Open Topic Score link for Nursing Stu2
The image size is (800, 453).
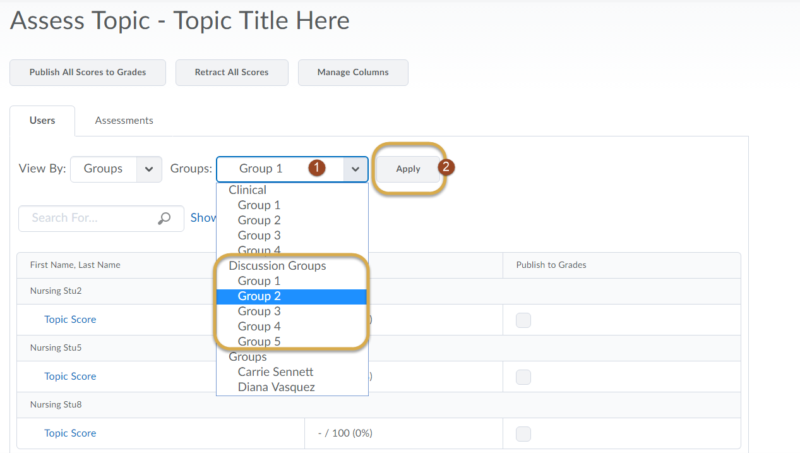(70, 319)
